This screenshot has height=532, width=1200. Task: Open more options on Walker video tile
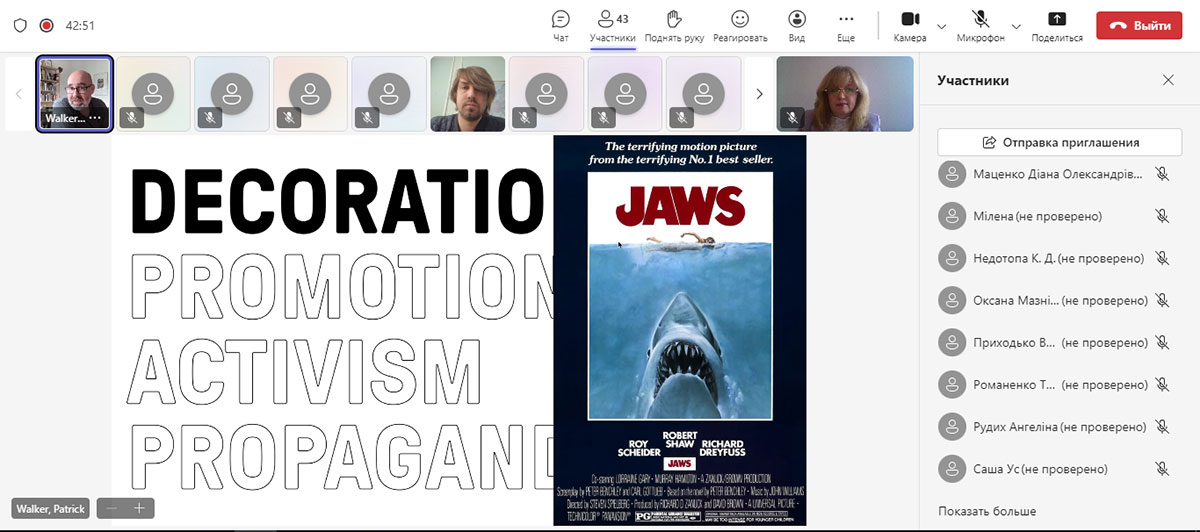[96, 118]
